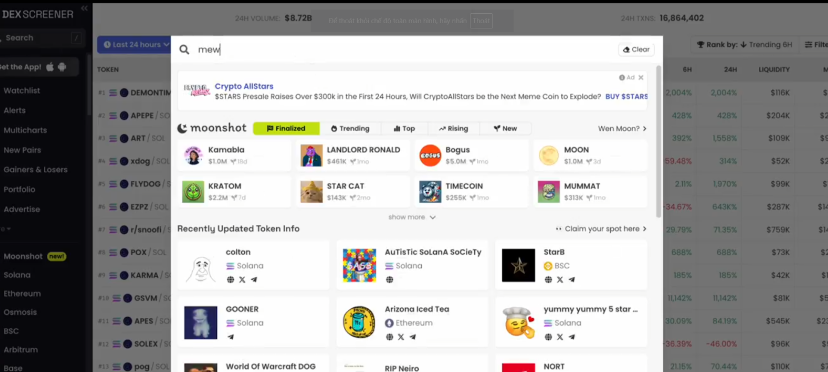Open the yummy yummy 5 star token card

pos(571,322)
